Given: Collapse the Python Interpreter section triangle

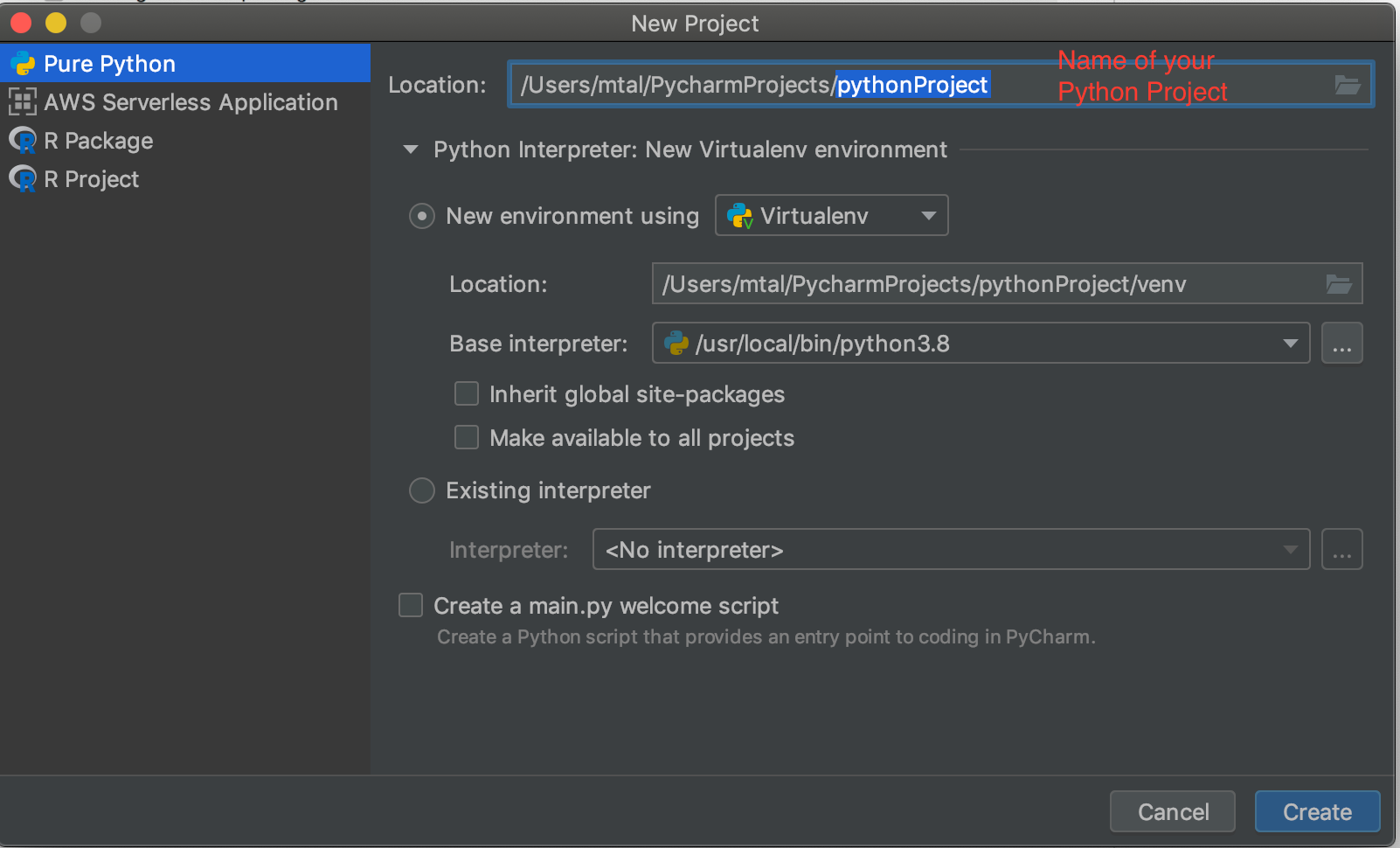Looking at the screenshot, I should (x=410, y=149).
